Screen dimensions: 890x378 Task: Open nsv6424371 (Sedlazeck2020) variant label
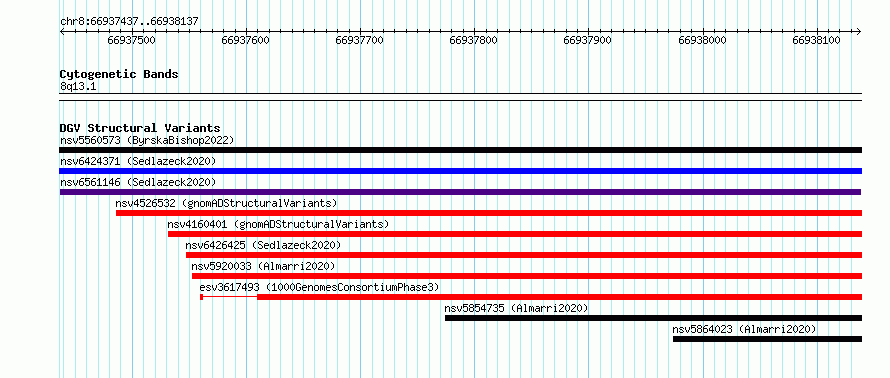tap(138, 161)
